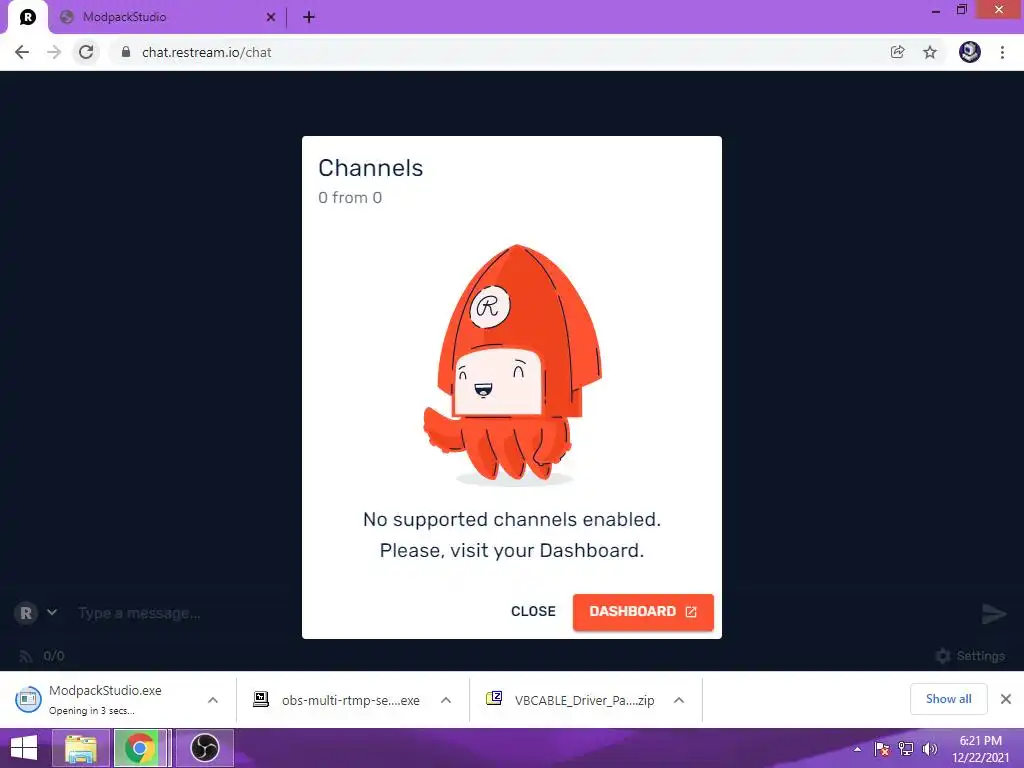Show hidden system tray icons
Viewport: 1024px width, 768px height.
(857, 749)
